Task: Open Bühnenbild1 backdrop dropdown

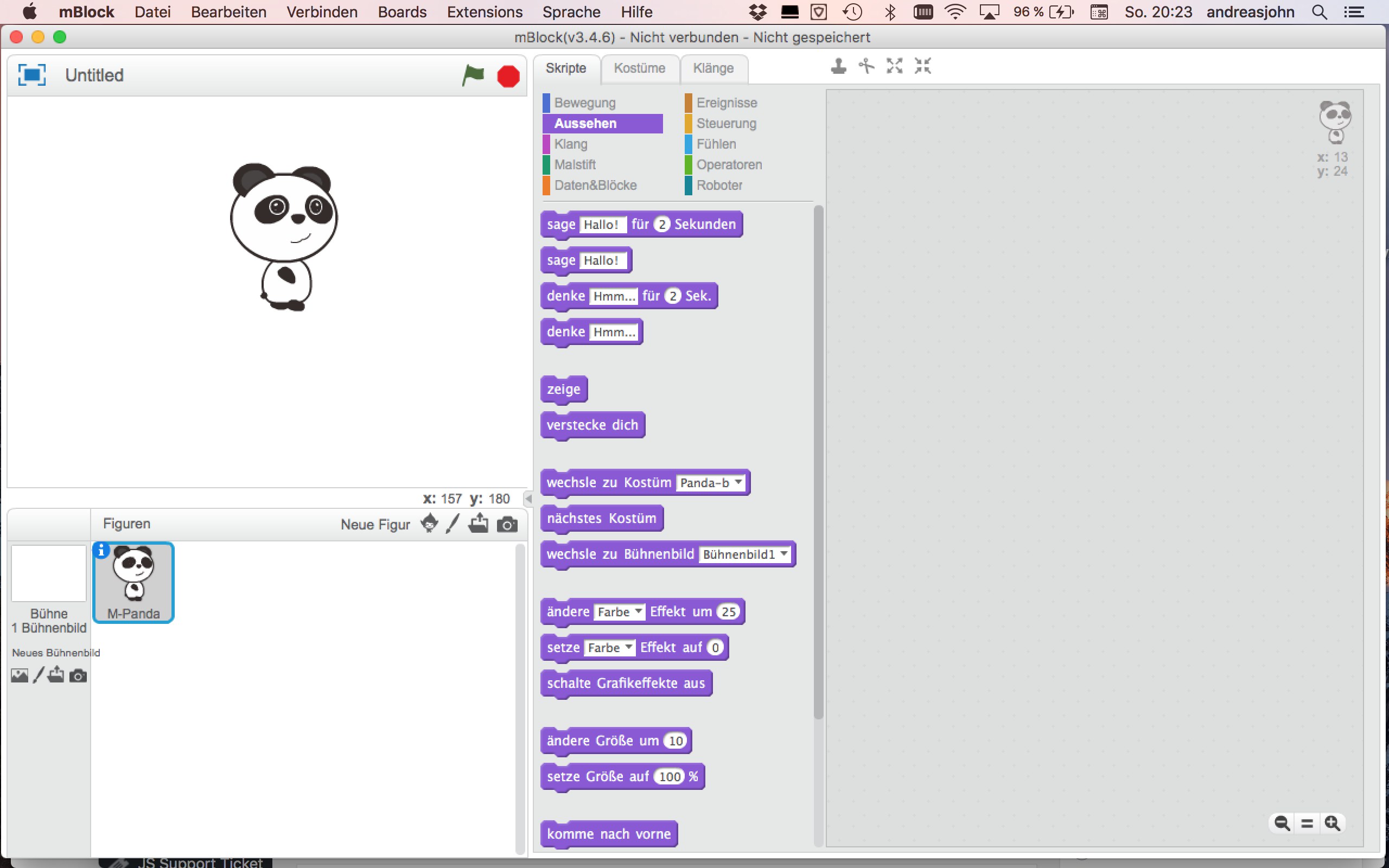Action: [x=744, y=554]
